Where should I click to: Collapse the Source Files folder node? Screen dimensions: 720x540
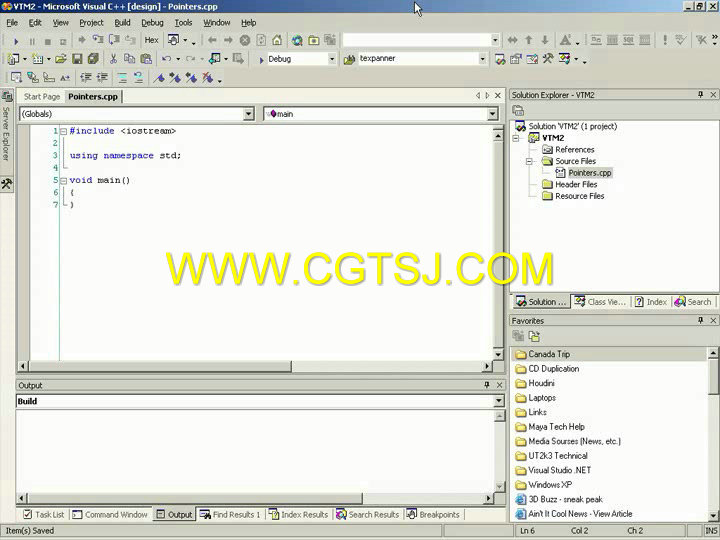click(529, 161)
